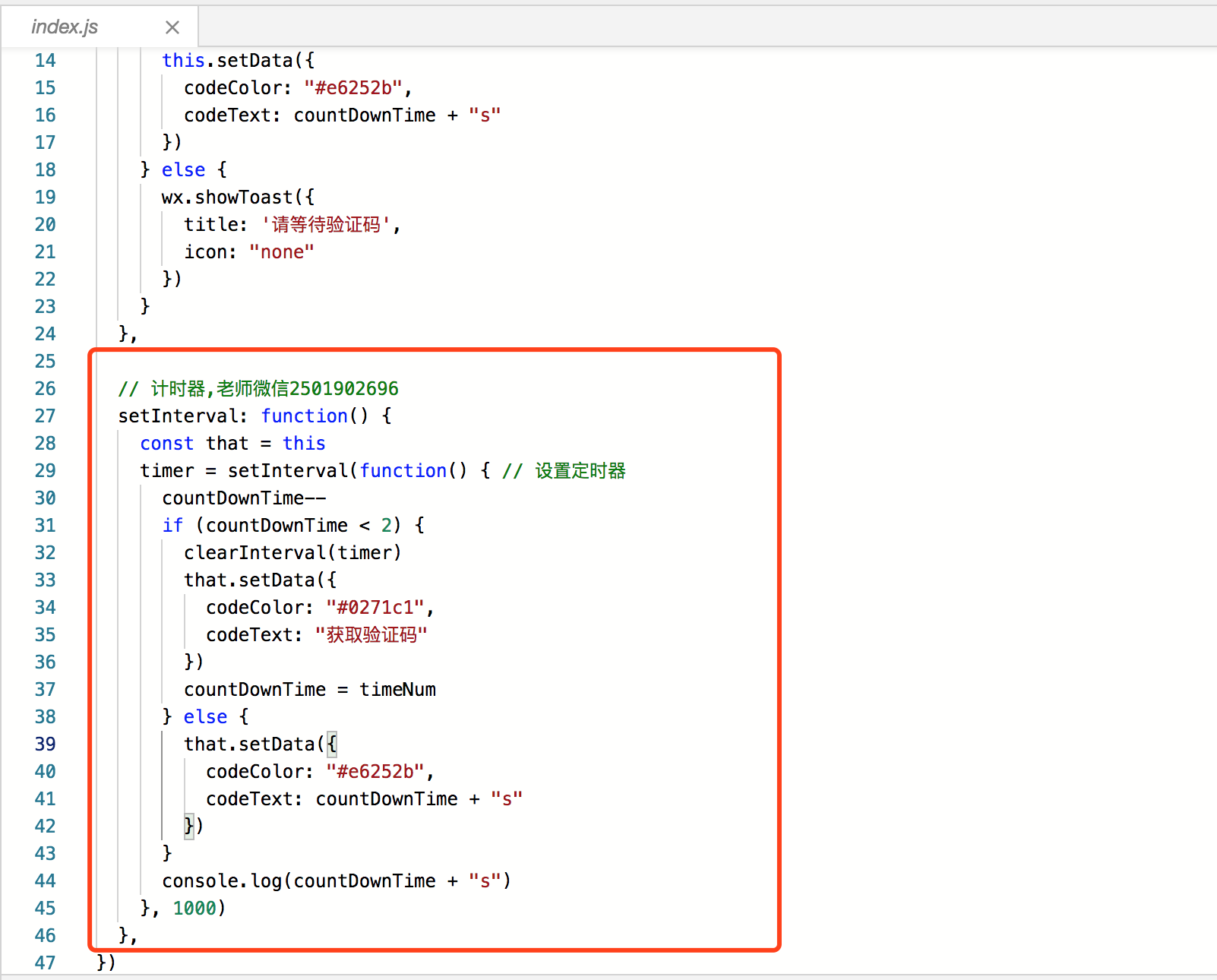Click the timer variable on line 29
Image resolution: width=1217 pixels, height=980 pixels.
[x=167, y=471]
